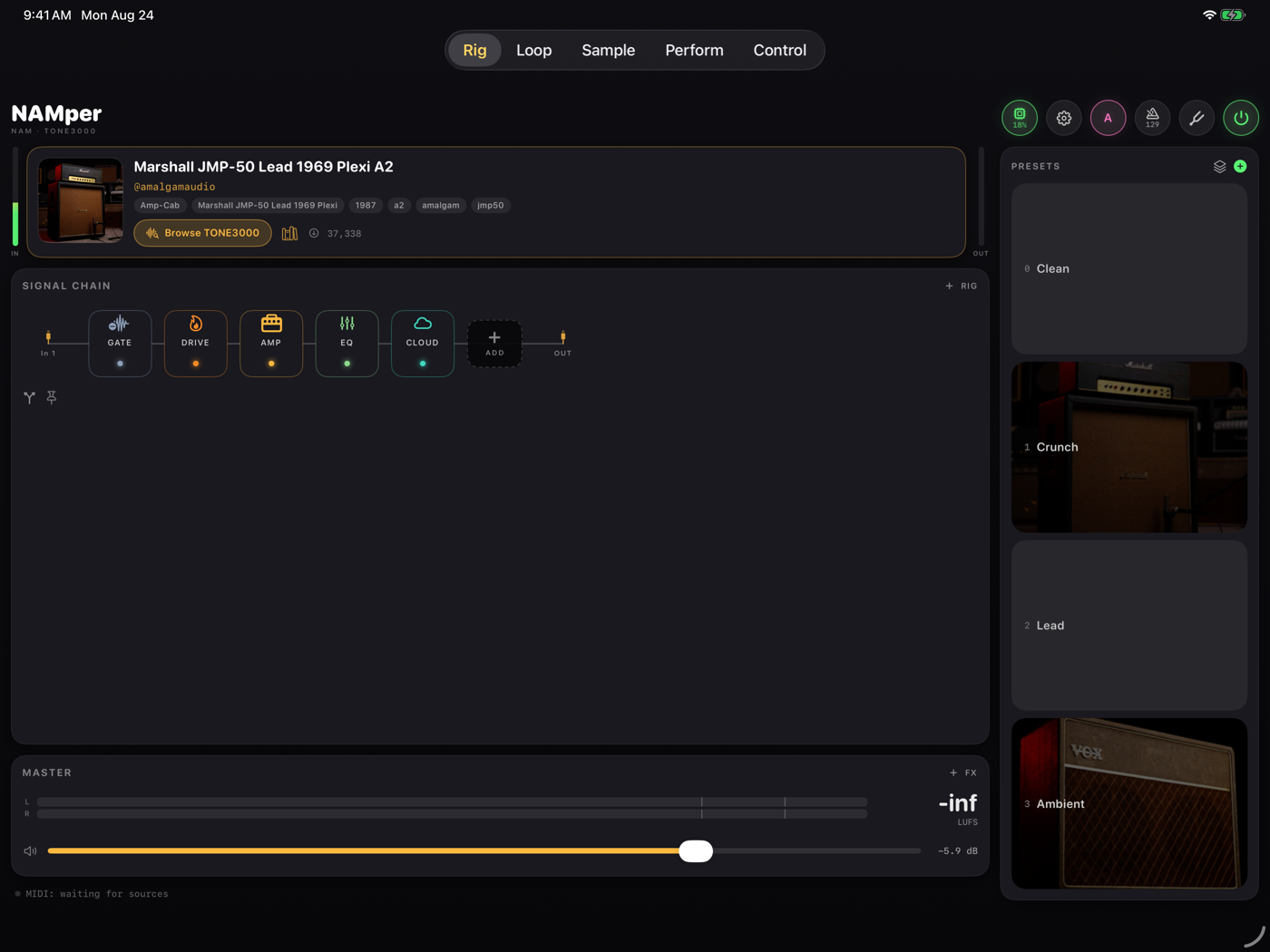Select the EQ block sliders icon
Screen dimensions: 1270x952
click(x=347, y=324)
